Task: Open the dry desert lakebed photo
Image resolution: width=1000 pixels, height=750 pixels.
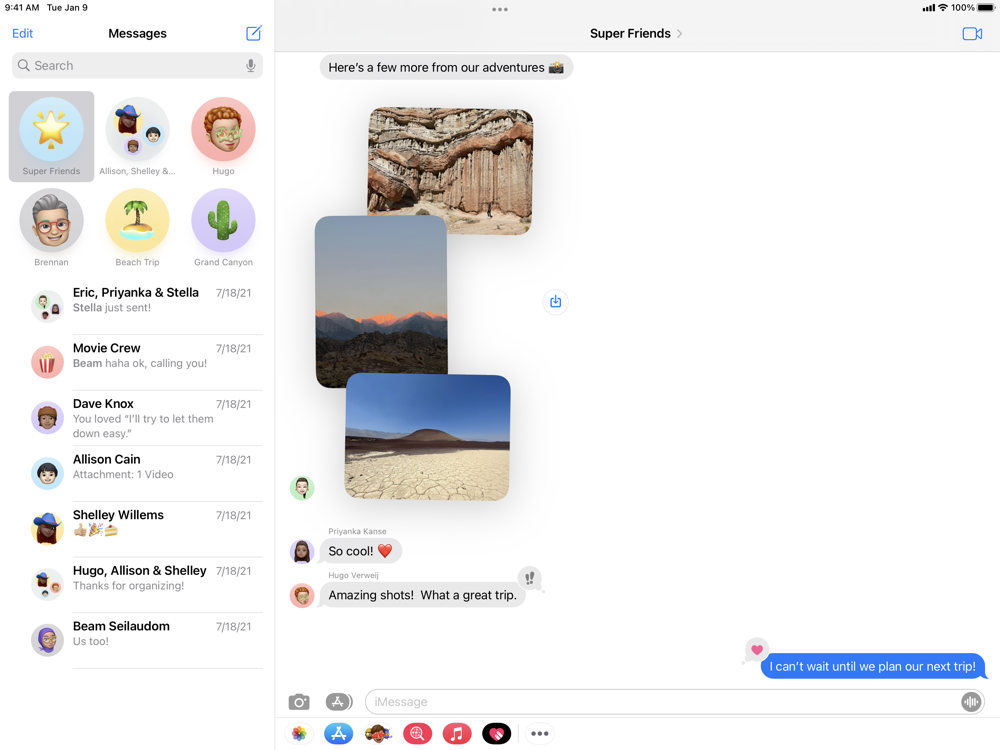Action: (428, 437)
